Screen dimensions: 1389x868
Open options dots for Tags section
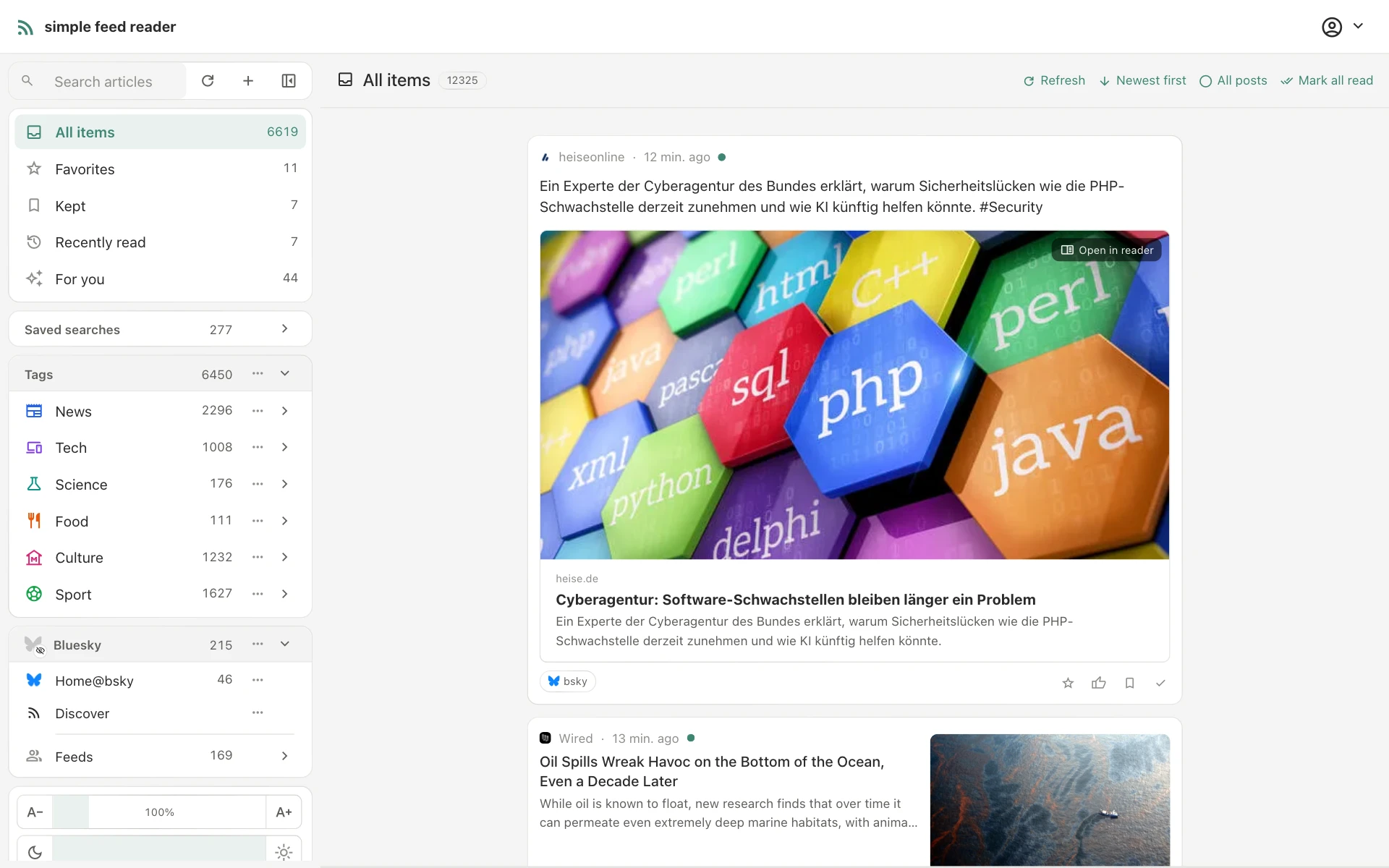(258, 373)
